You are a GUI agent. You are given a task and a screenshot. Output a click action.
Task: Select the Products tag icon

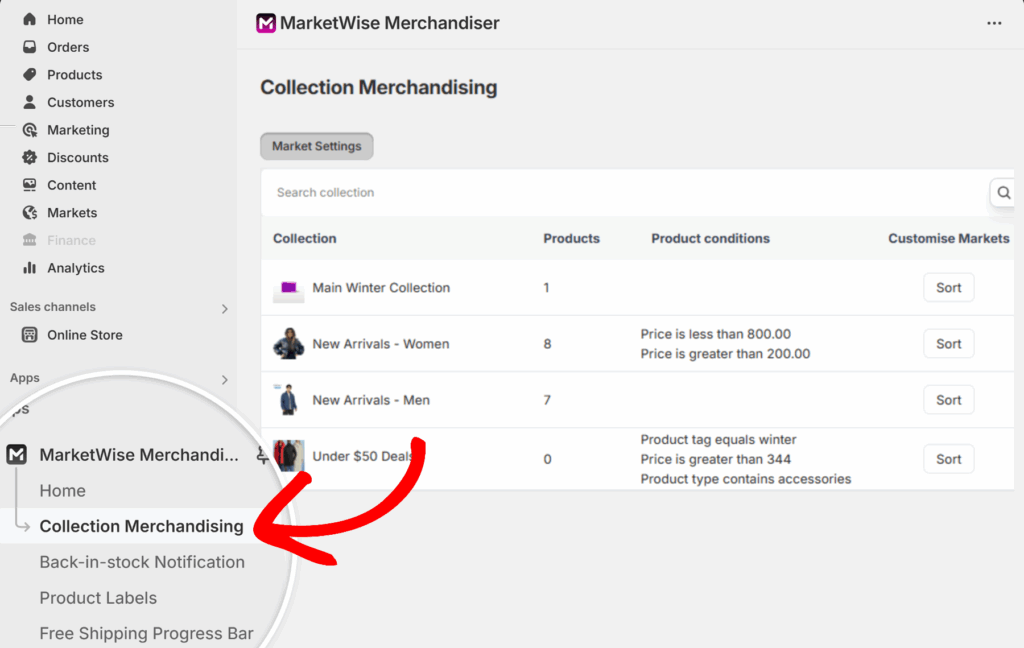[x=28, y=74]
